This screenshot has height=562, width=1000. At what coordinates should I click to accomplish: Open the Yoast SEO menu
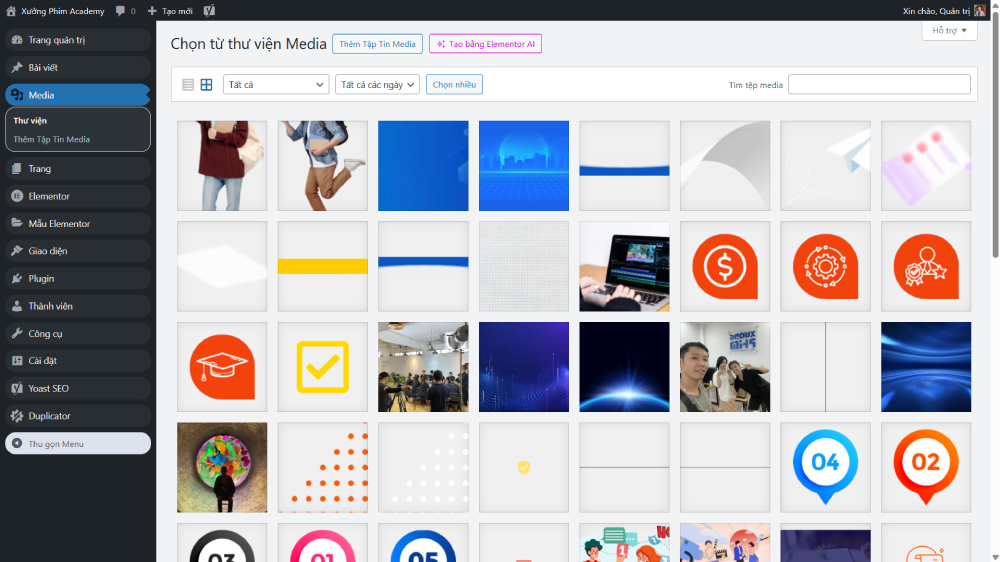tap(78, 388)
